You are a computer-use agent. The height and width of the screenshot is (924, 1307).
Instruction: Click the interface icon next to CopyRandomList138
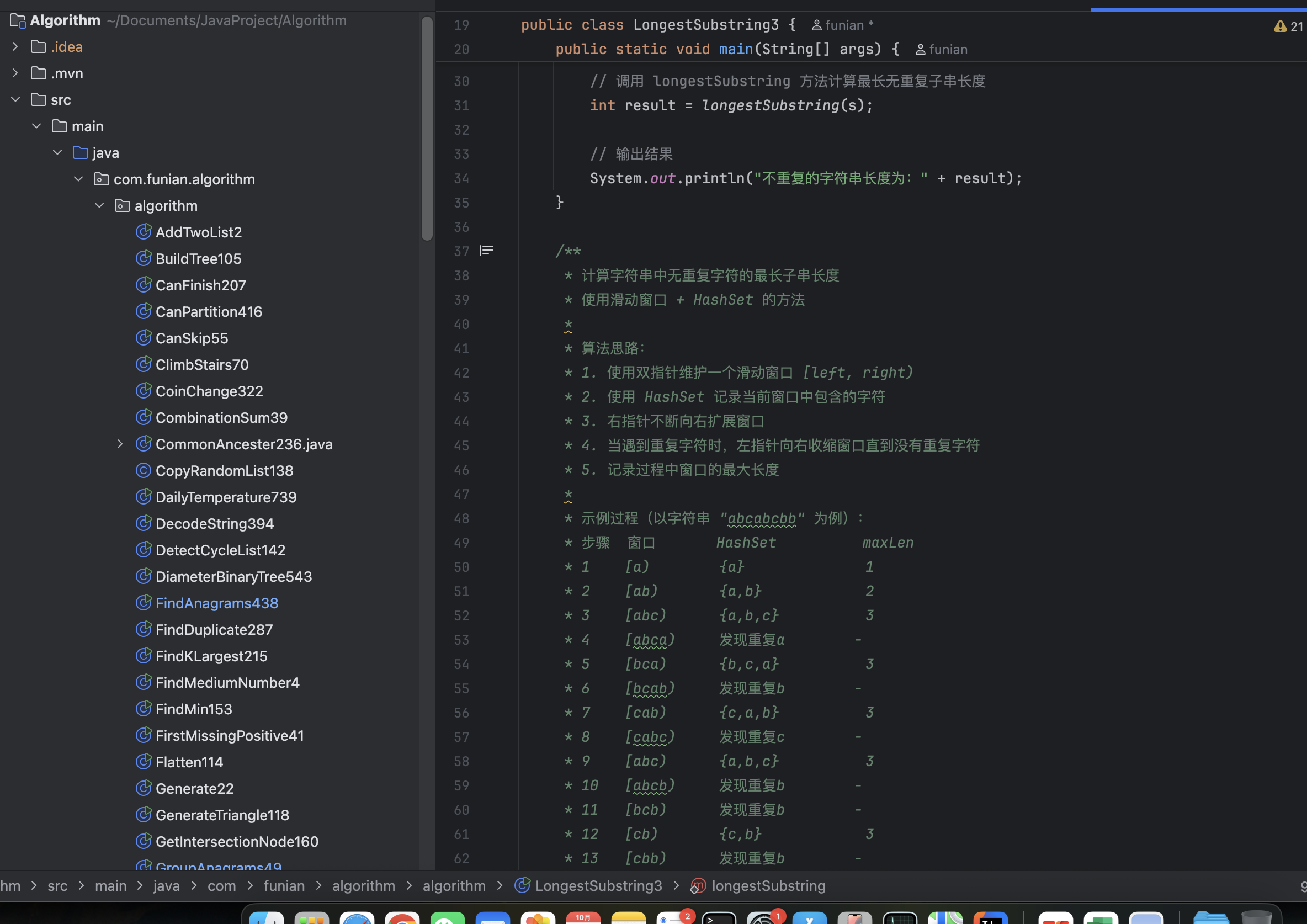point(144,470)
